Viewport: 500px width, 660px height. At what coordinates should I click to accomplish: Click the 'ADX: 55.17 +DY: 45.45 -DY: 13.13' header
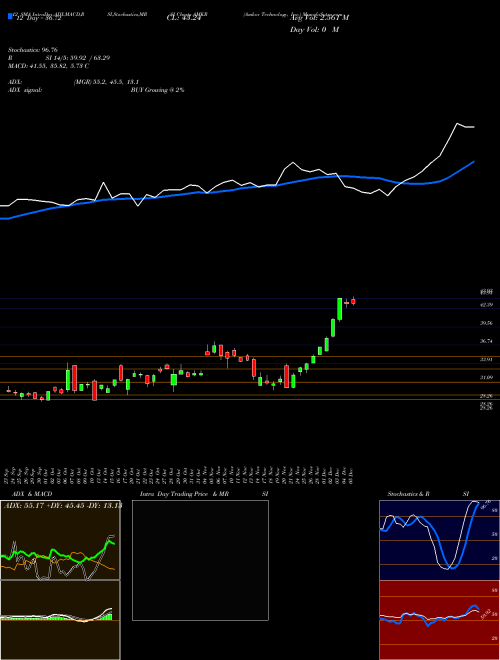[x=63, y=505]
